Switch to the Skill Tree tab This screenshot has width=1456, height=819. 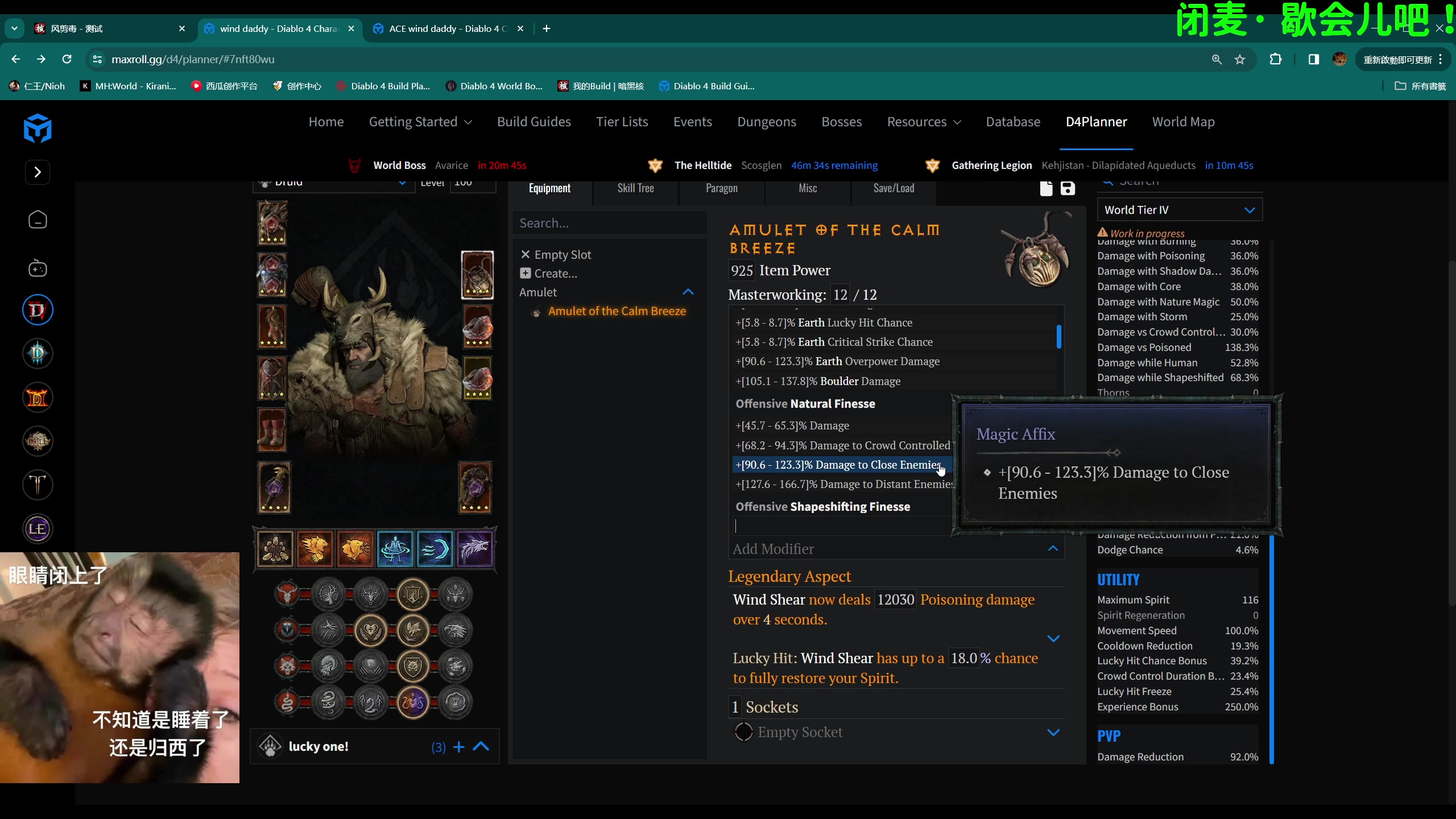click(635, 188)
